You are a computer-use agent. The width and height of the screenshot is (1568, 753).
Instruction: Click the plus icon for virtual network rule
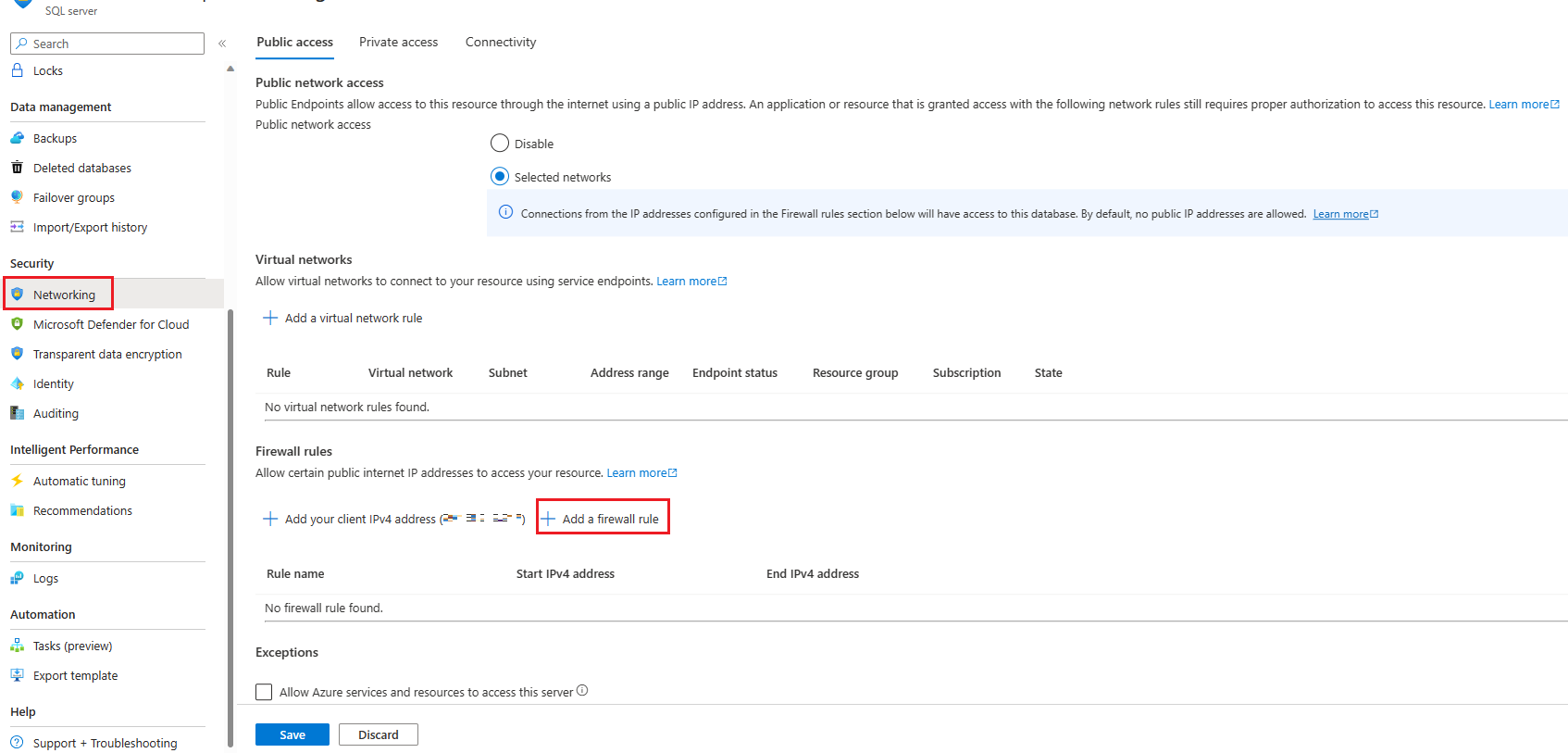coord(270,318)
